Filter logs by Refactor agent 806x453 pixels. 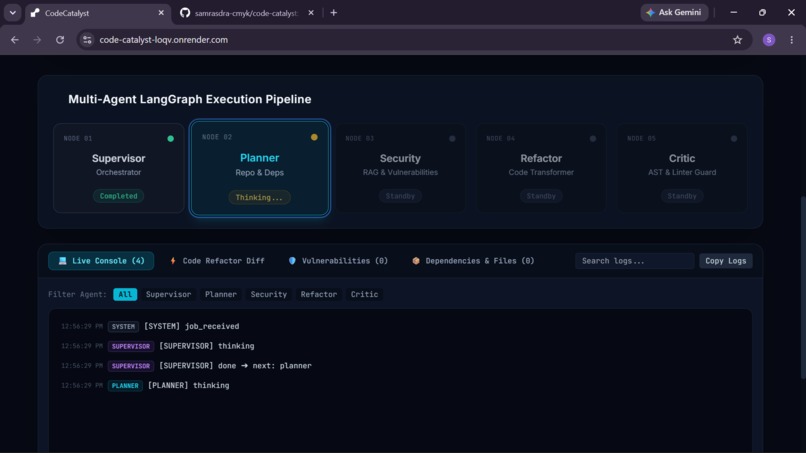(319, 294)
